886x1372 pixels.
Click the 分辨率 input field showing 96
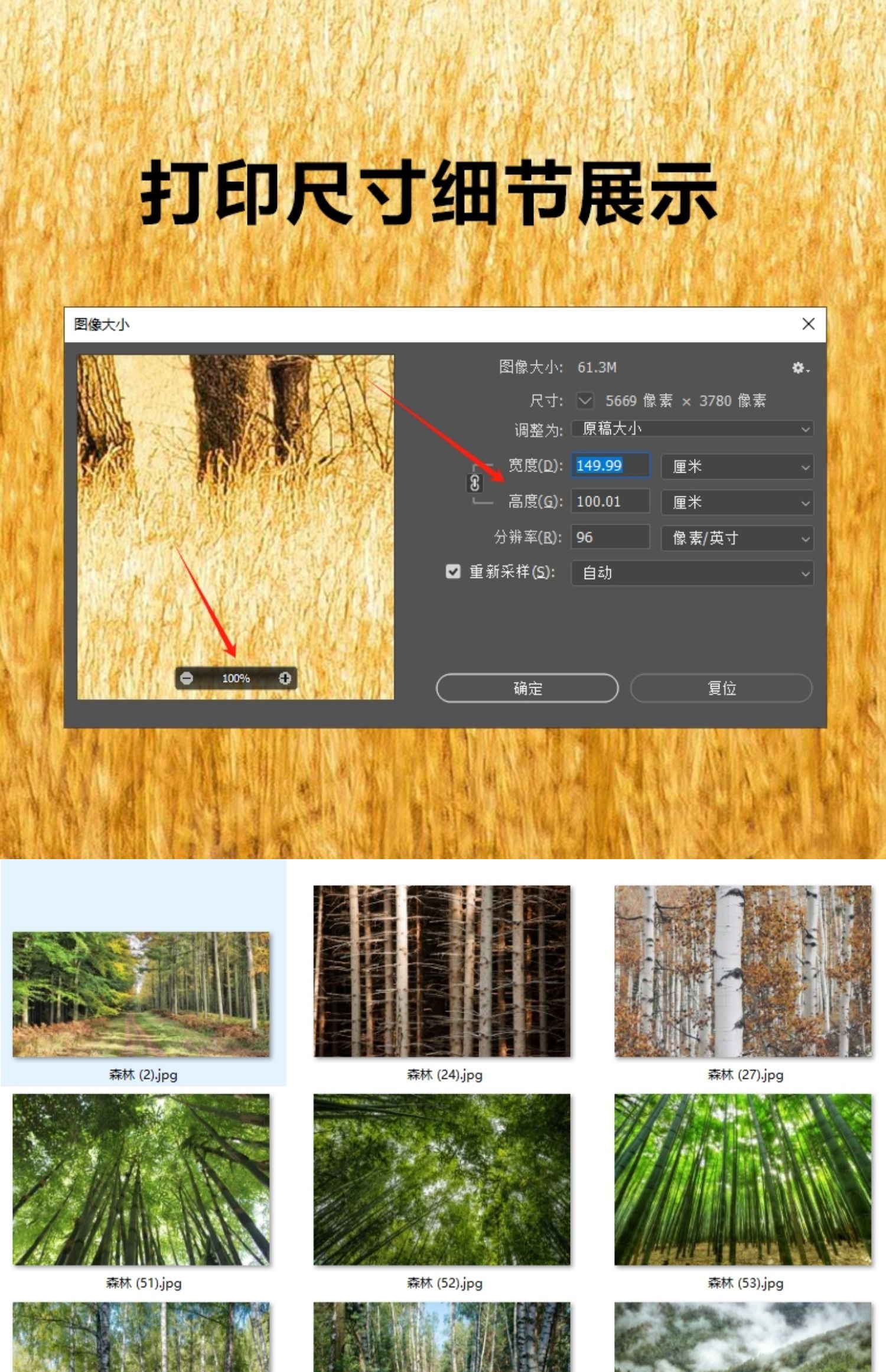610,537
